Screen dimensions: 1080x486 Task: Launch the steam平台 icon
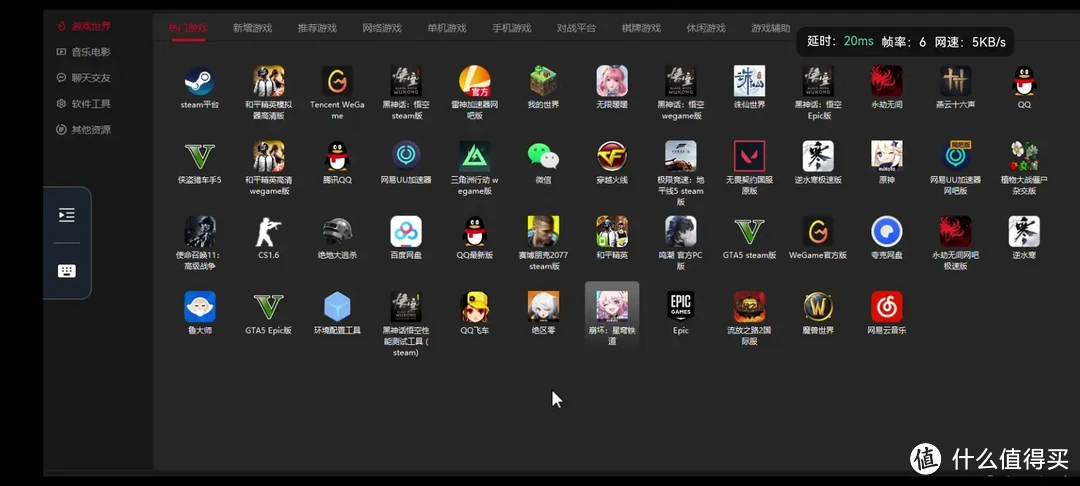[x=200, y=81]
